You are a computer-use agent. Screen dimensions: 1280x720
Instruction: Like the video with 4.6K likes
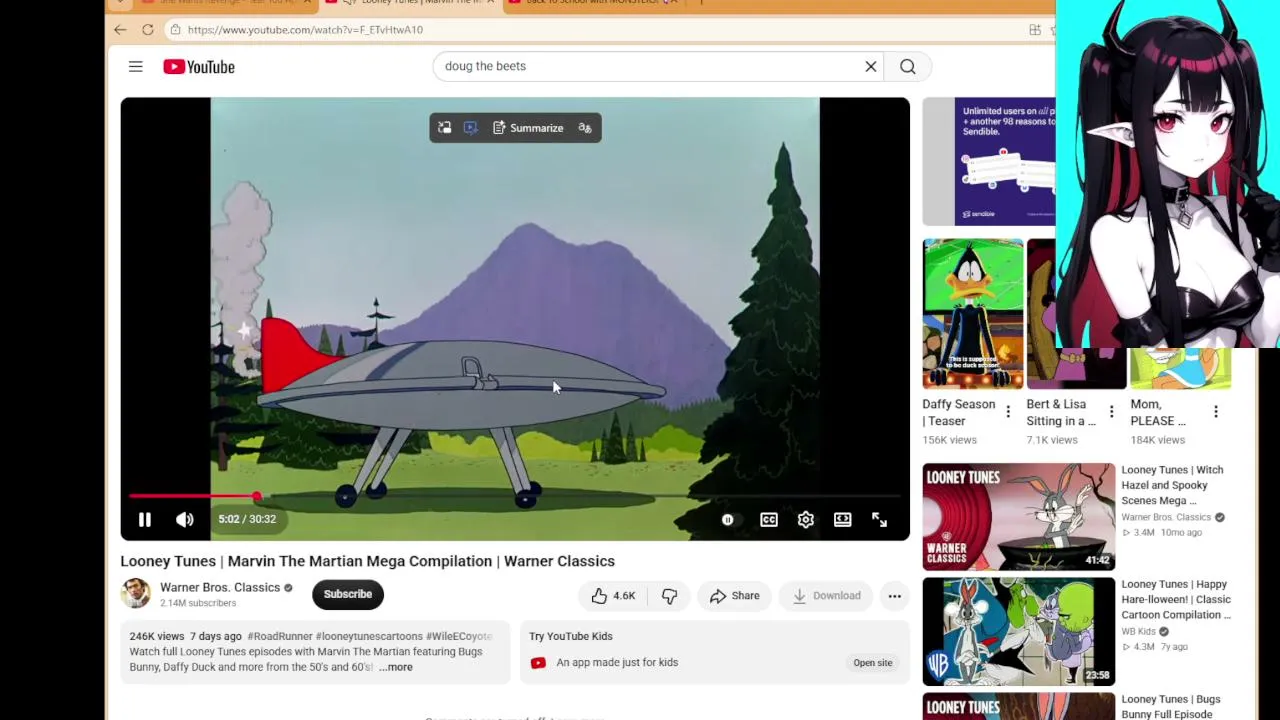point(613,596)
